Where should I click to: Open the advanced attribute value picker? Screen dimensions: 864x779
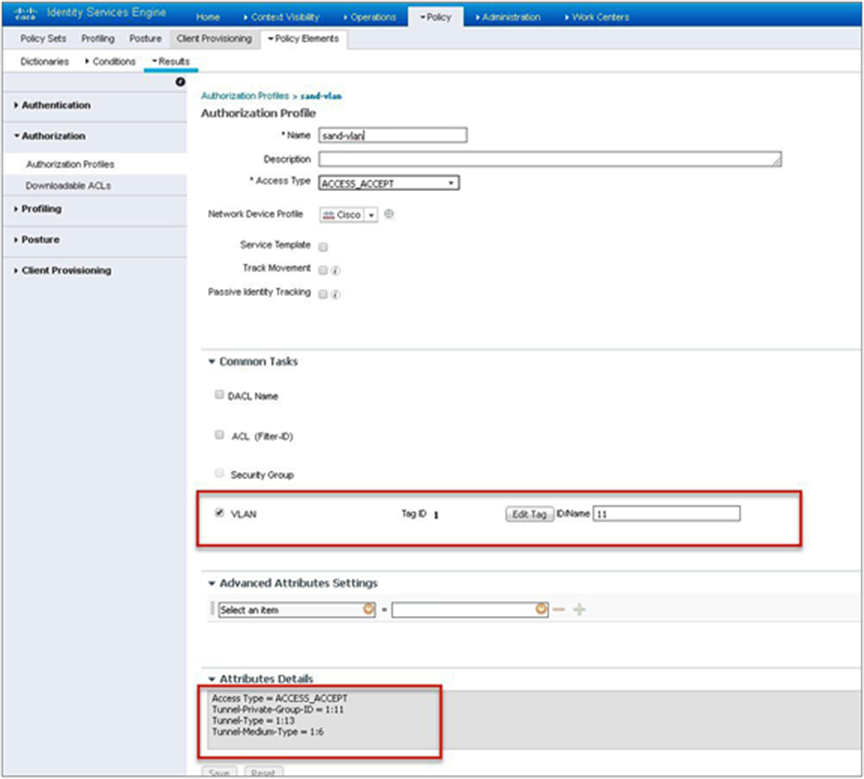point(541,609)
